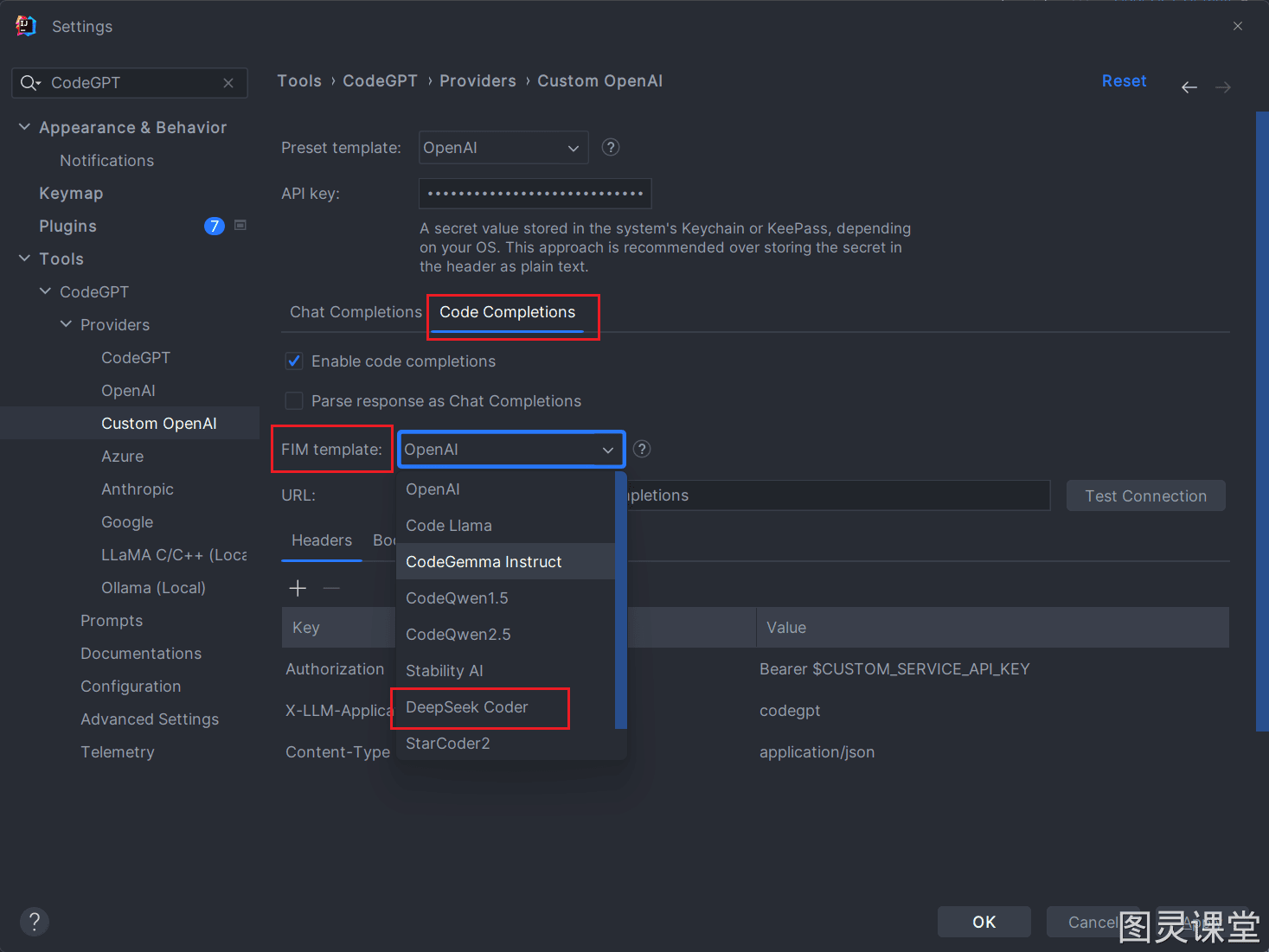Select Google provider in tree

pos(127,521)
